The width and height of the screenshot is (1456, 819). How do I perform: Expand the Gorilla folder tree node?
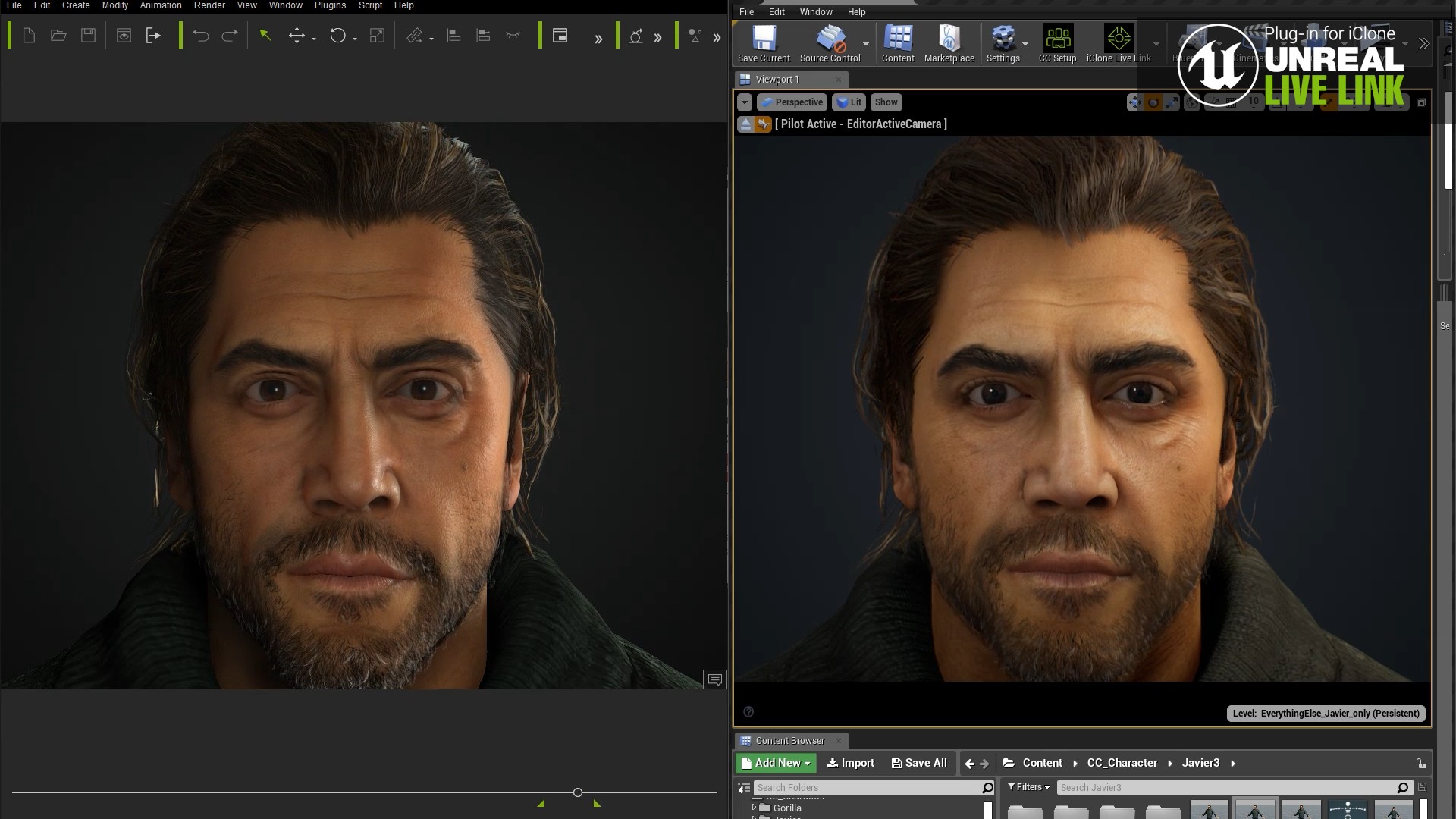(x=754, y=808)
